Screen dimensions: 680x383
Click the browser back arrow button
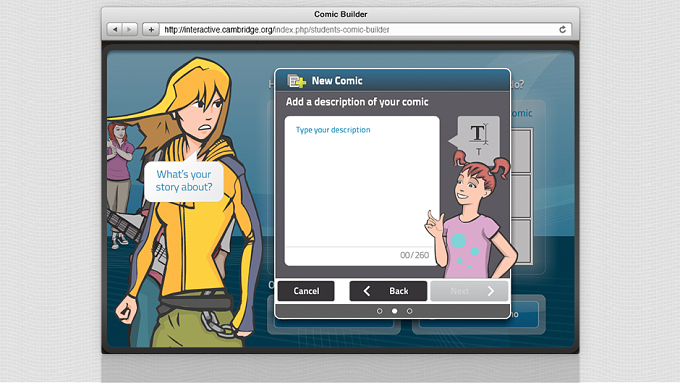[114, 29]
